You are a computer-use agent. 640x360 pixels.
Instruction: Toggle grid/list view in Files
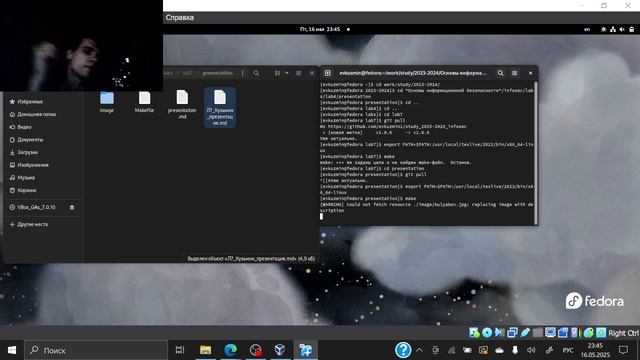278,73
